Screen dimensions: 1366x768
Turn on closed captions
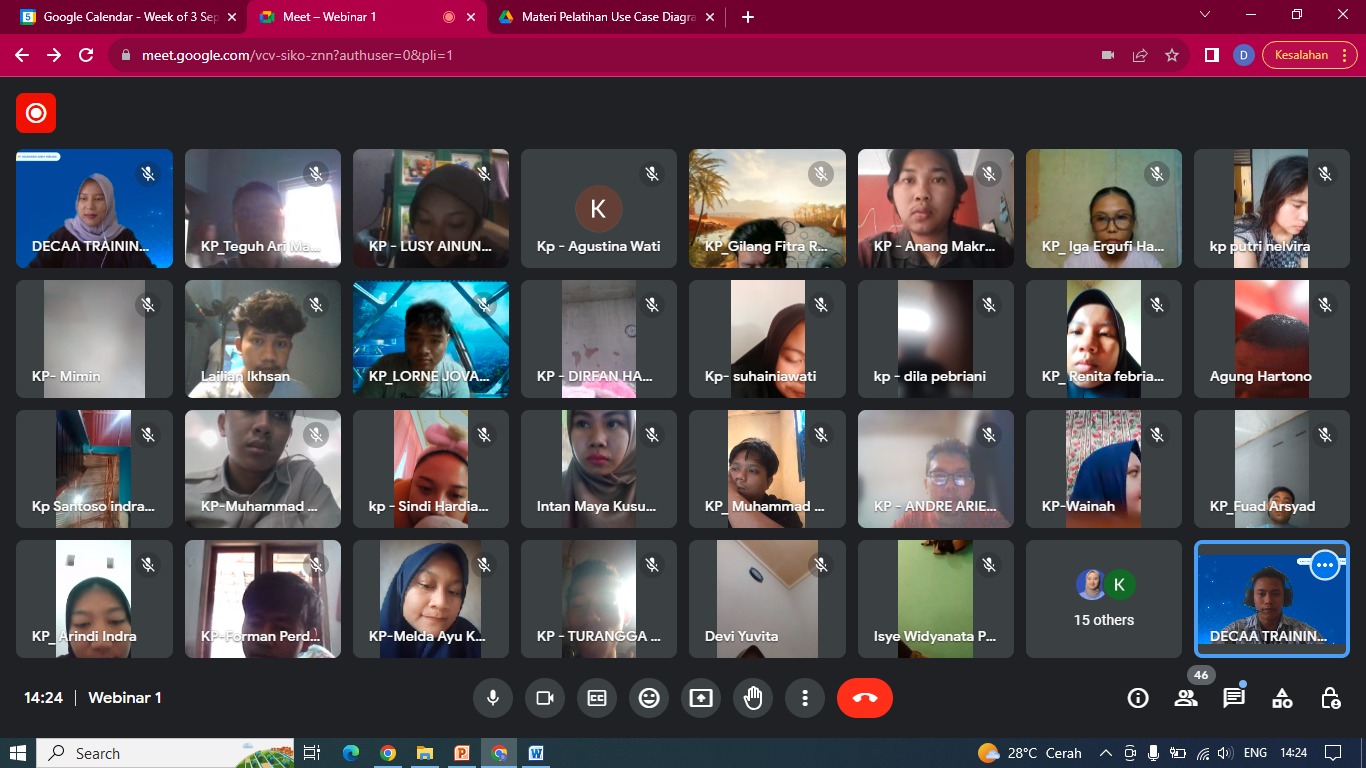pyautogui.click(x=597, y=698)
